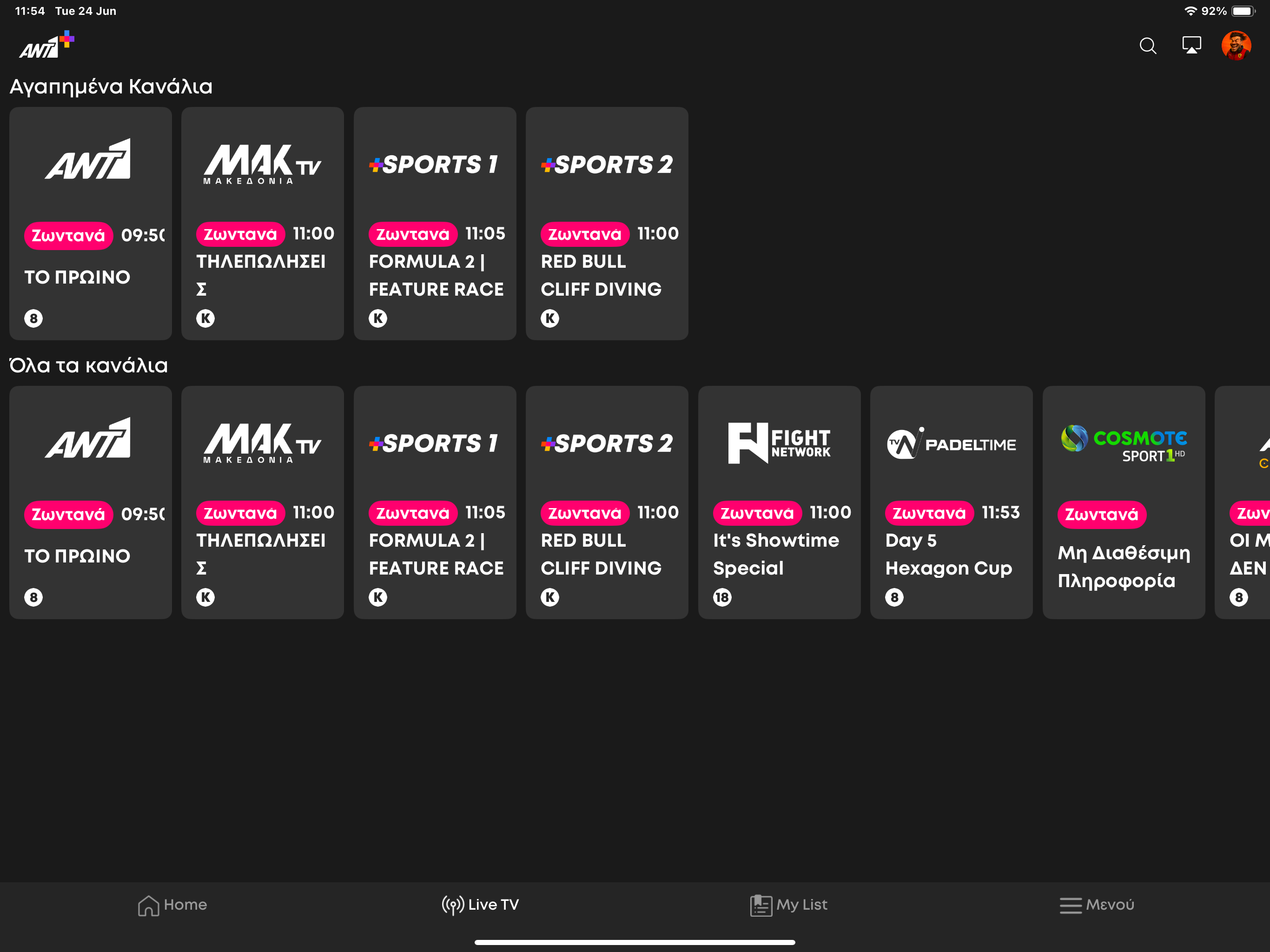Open It's Showtime Special programme
Image resolution: width=1270 pixels, height=952 pixels.
pos(776,554)
